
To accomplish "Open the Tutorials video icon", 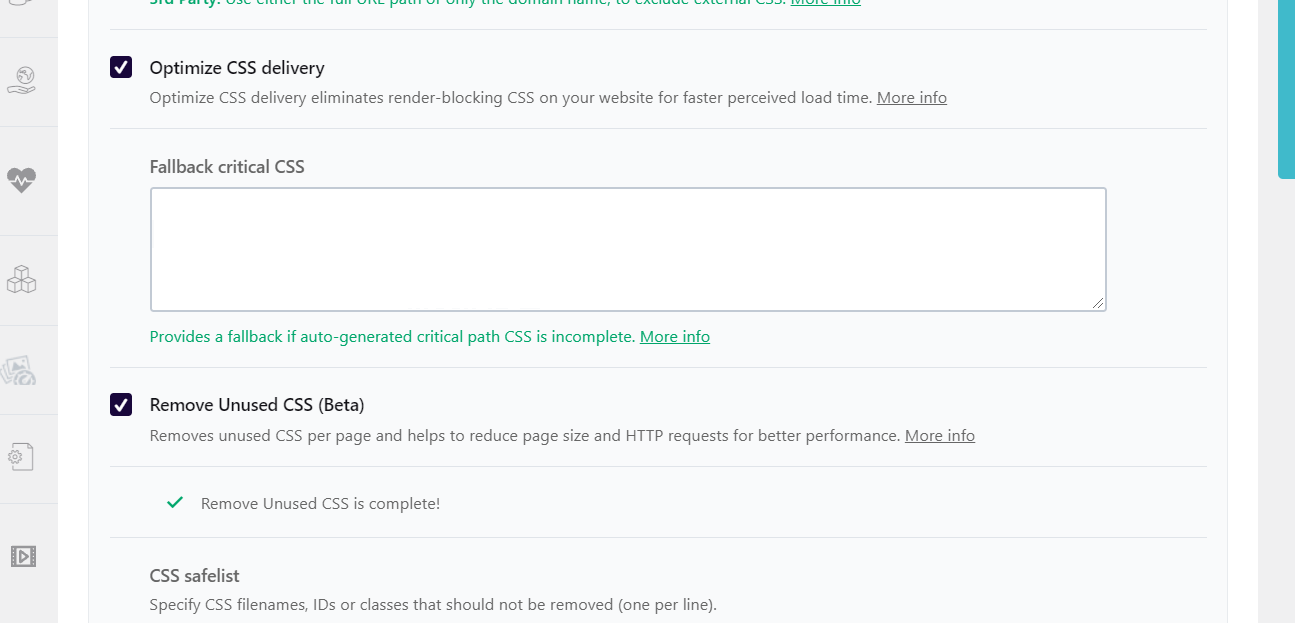I will coord(22,556).
